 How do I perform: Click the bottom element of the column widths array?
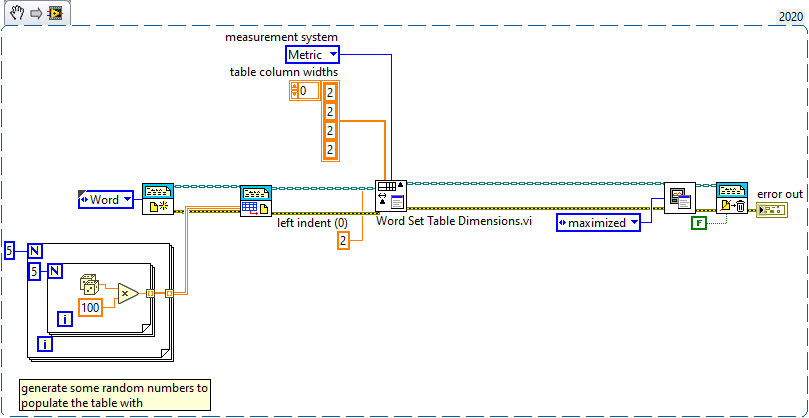tap(330, 150)
